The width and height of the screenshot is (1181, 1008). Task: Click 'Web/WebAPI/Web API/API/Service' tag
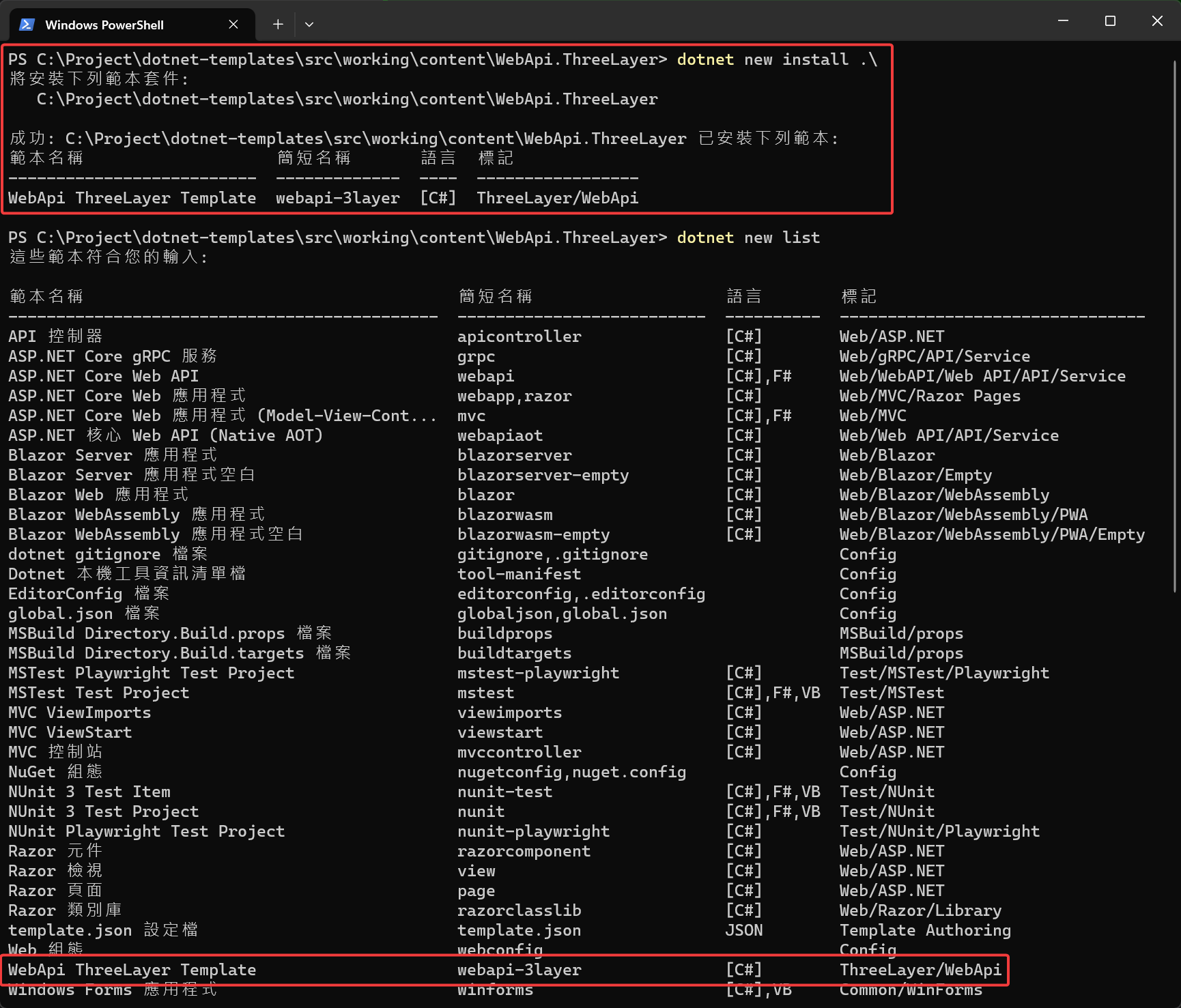coord(983,377)
